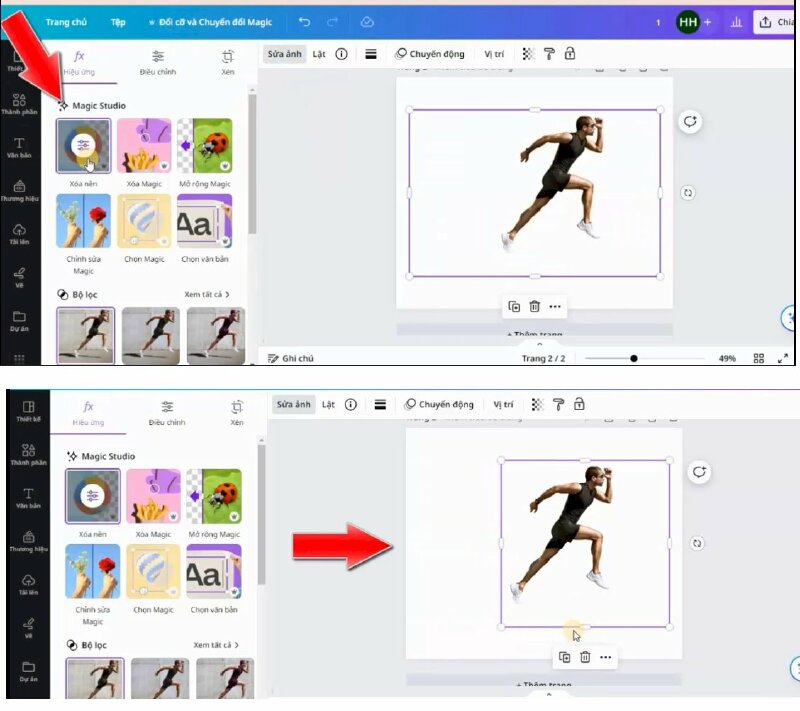The image size is (800, 711).
Task: Enter fullscreen using the bottom-right arrows icon
Action: (783, 358)
